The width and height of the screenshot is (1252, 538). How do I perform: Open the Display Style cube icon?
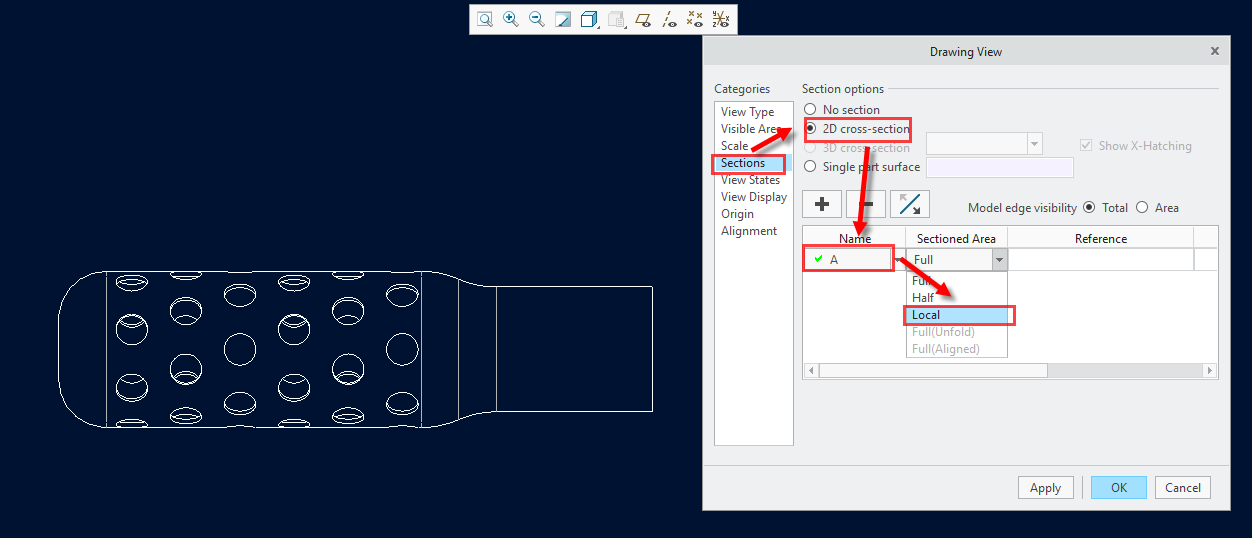click(x=590, y=19)
